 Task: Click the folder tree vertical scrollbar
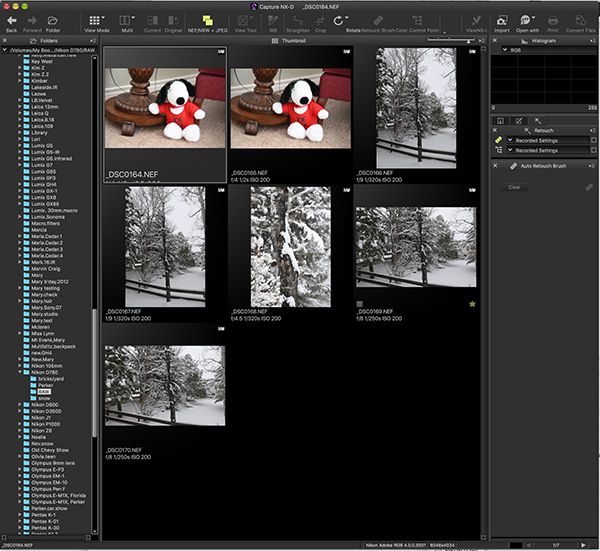pyautogui.click(x=94, y=374)
